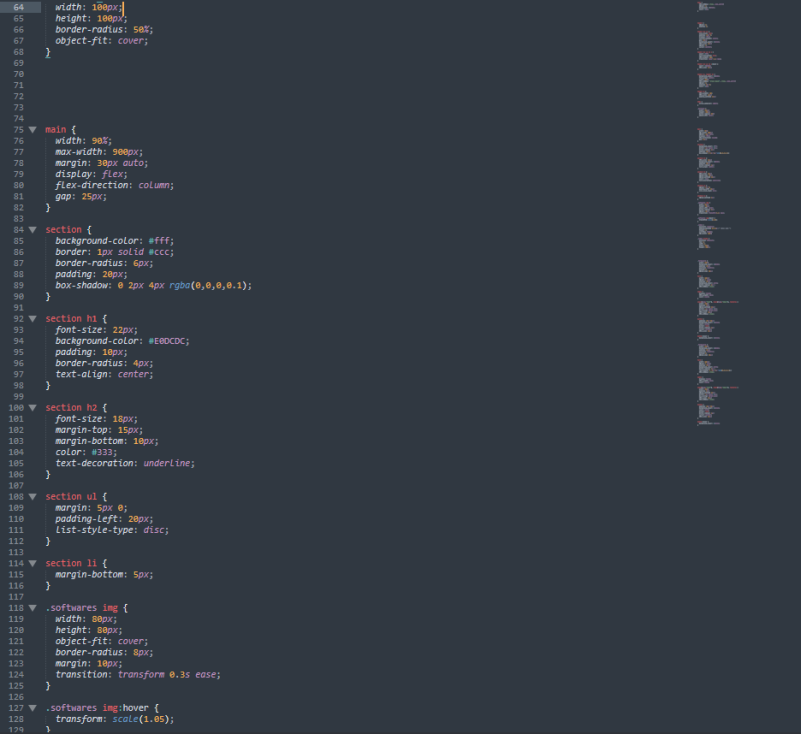This screenshot has height=734, width=801.
Task: Place cursor on text-decoration underline value
Action: click(168, 463)
